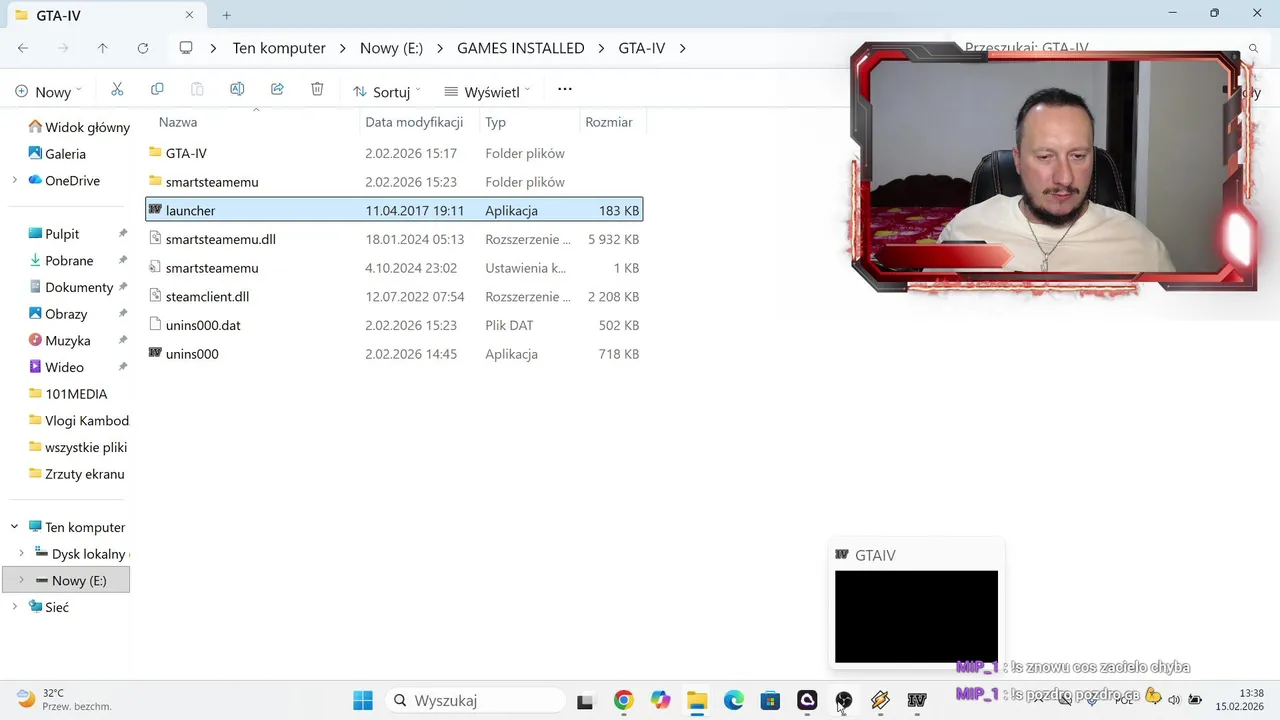
Task: Click GAMES INSTALLED in address breadcrumb
Action: (520, 48)
